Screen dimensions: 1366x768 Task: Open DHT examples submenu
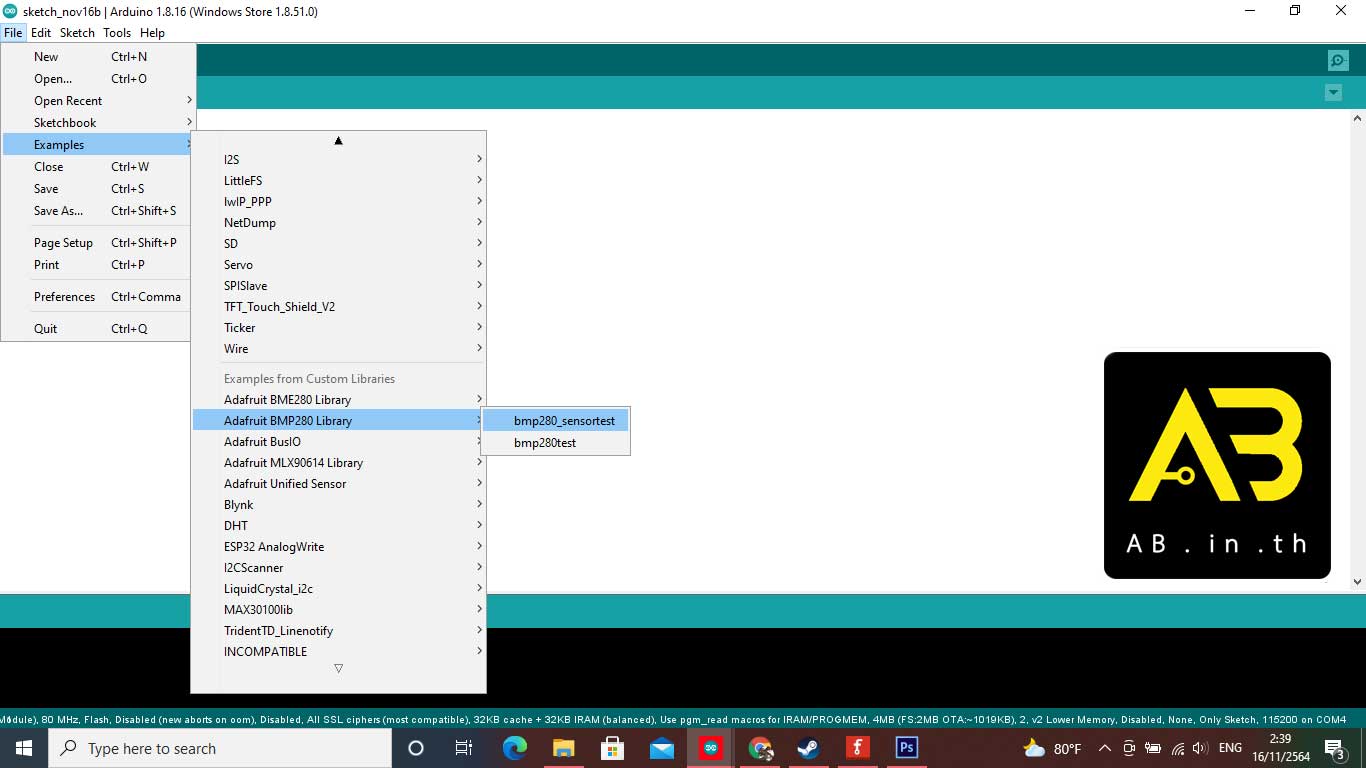pos(338,526)
